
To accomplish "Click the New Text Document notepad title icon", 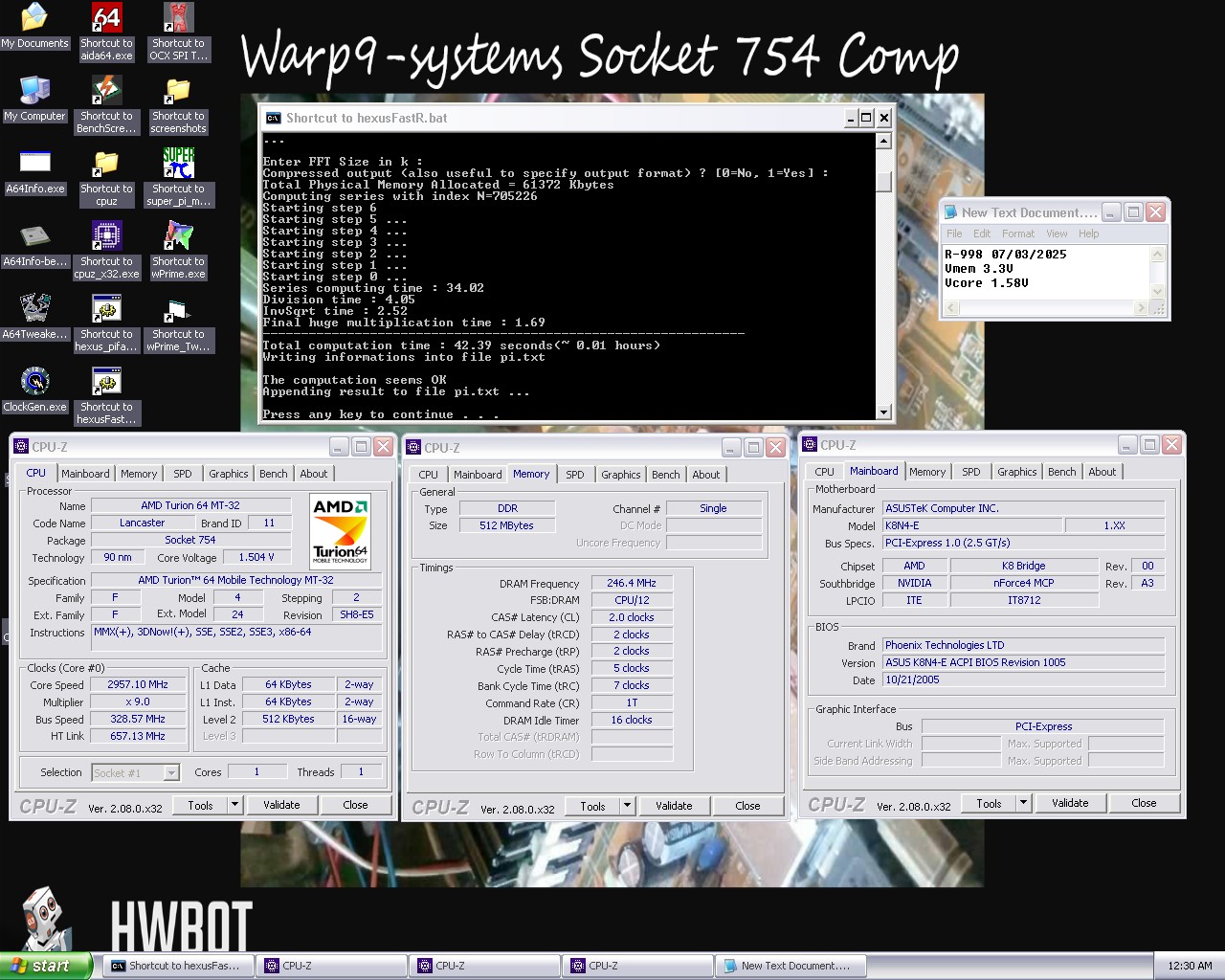I will (950, 212).
